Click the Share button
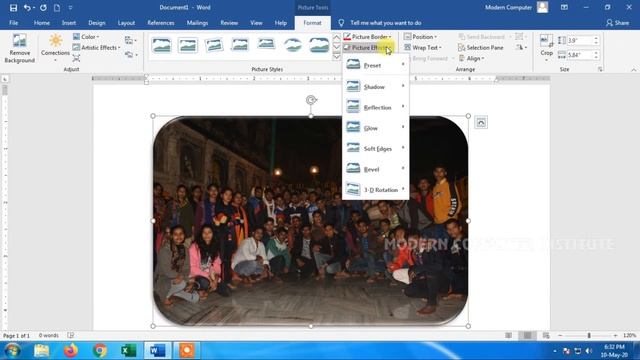The image size is (640, 360). coord(617,23)
